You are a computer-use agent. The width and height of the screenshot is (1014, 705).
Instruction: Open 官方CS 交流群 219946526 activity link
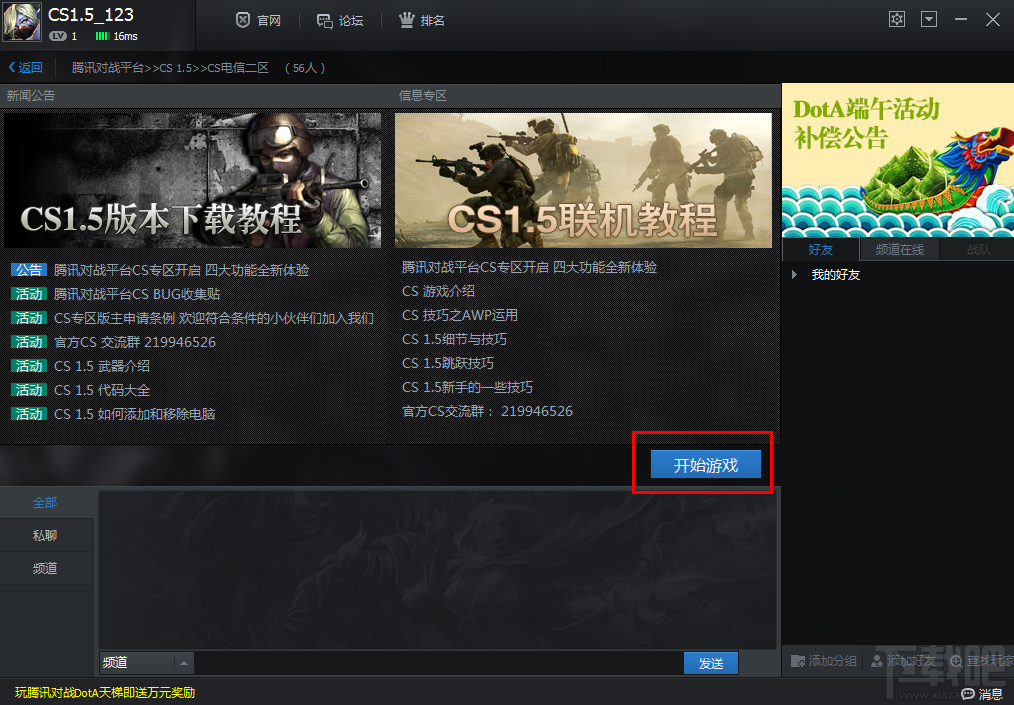pos(135,342)
